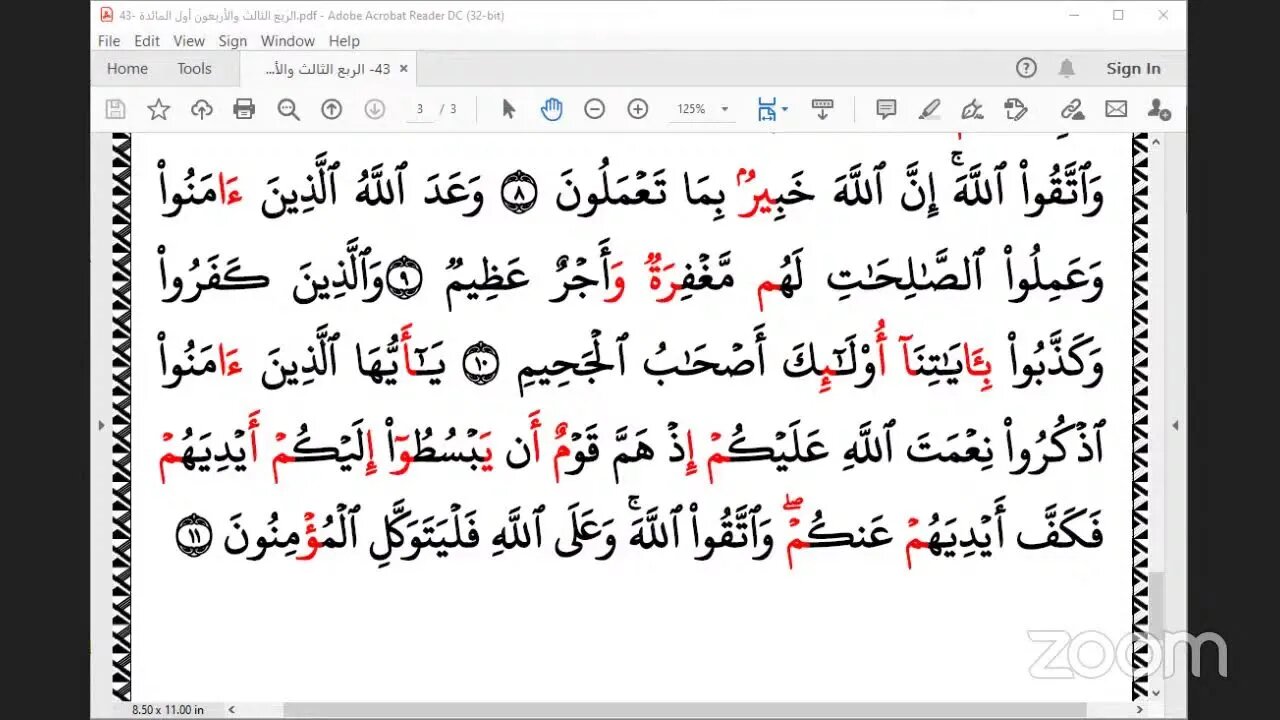Click the Sign In button
The image size is (1280, 720).
point(1133,68)
